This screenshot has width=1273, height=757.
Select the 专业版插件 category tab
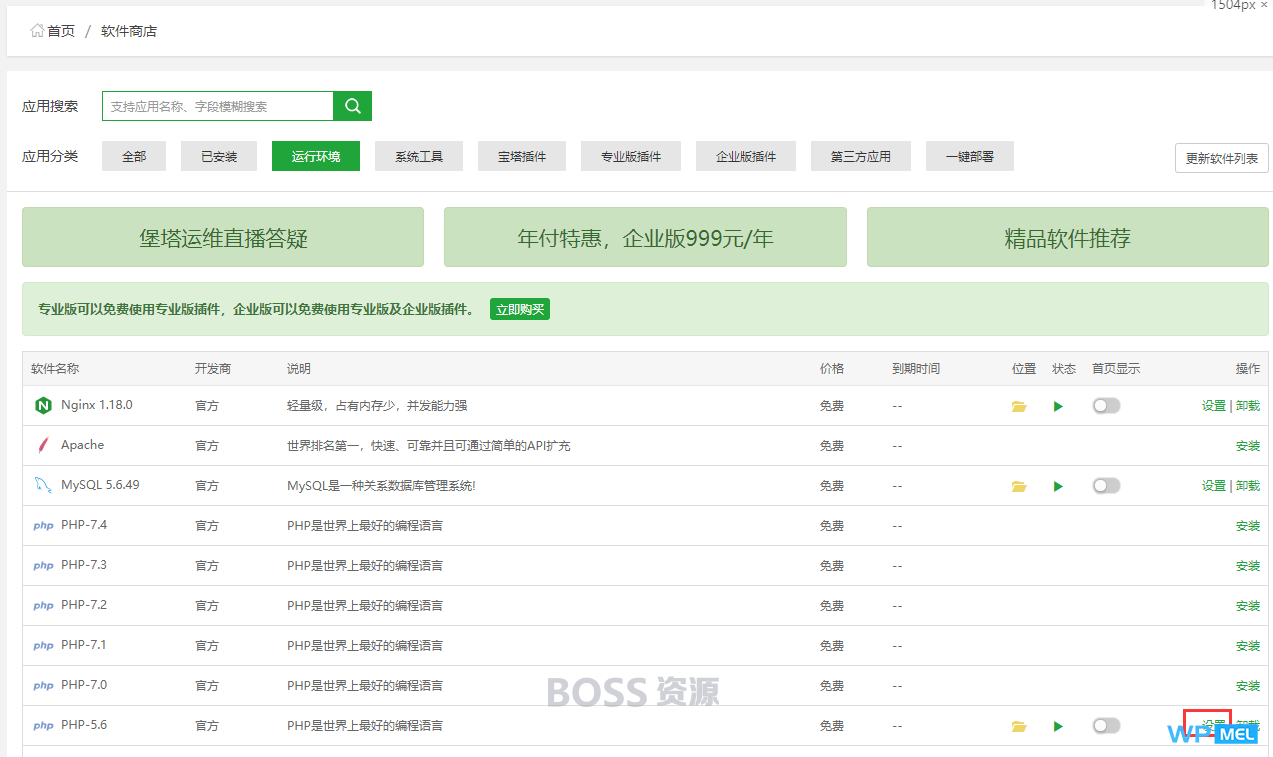631,156
